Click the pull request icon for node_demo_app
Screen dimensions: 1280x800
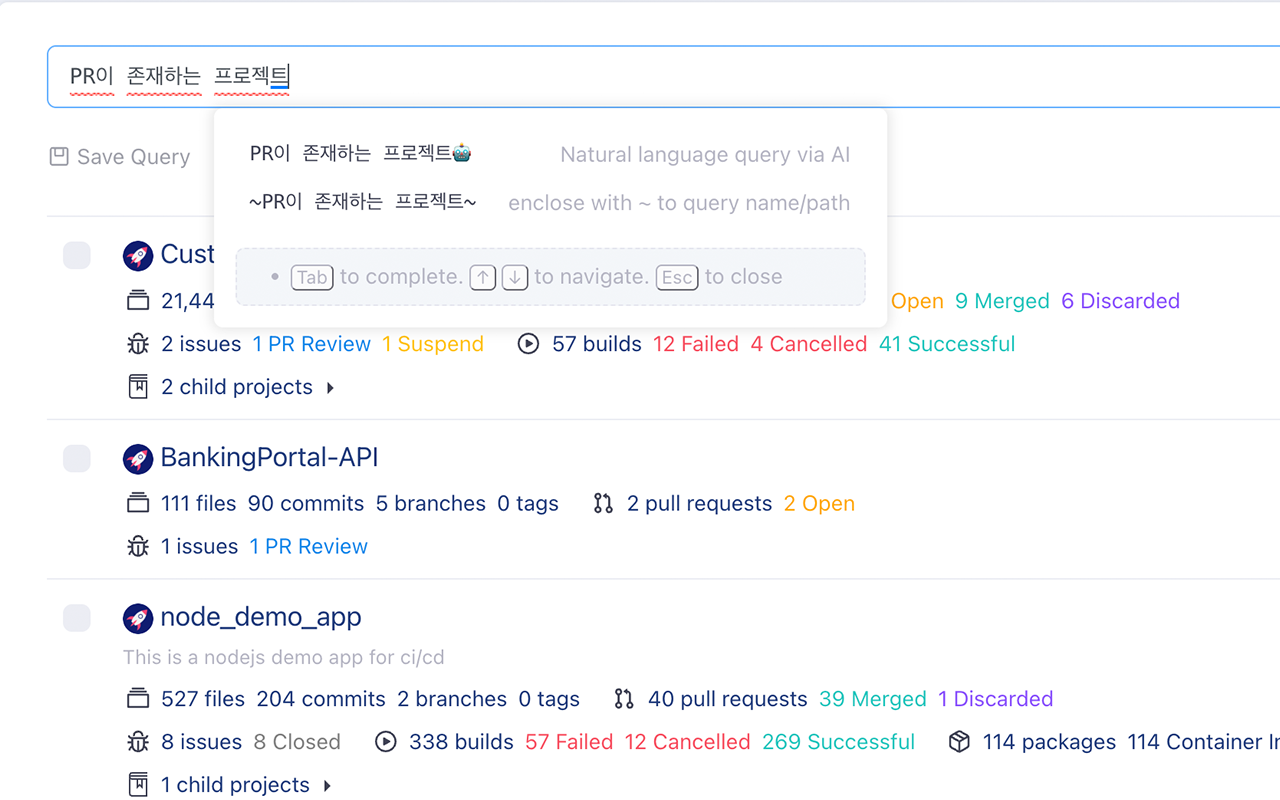pyautogui.click(x=624, y=699)
